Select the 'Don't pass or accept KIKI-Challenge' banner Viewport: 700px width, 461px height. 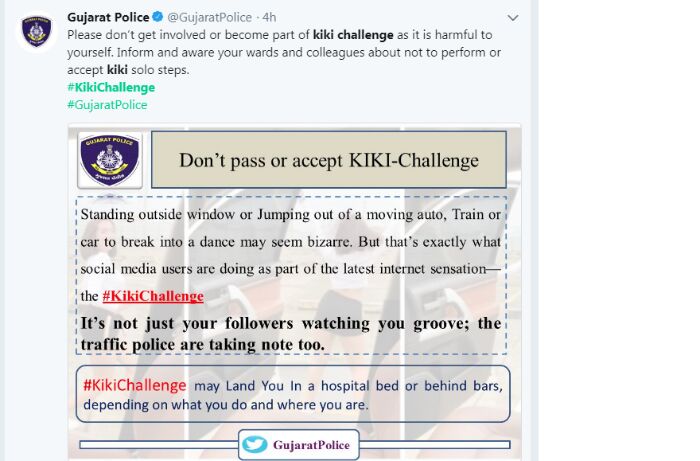pos(329,160)
